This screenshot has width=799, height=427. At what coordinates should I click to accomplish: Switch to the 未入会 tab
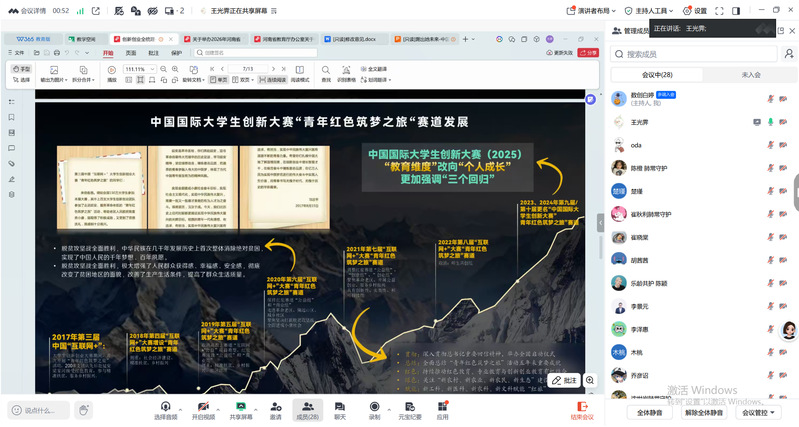click(x=751, y=75)
